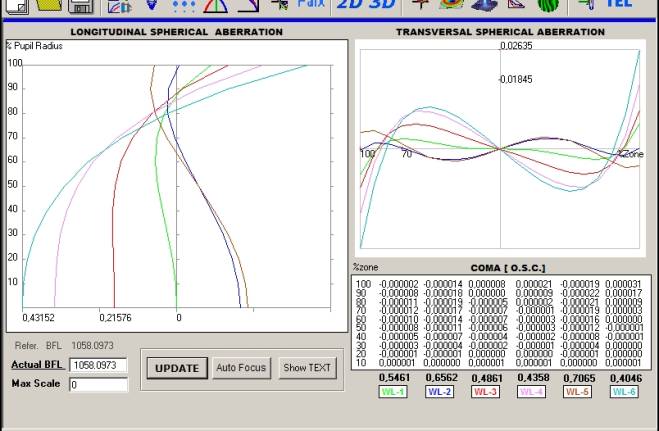This screenshot has width=659, height=431.
Task: Click the new document icon
Action: 17,6
